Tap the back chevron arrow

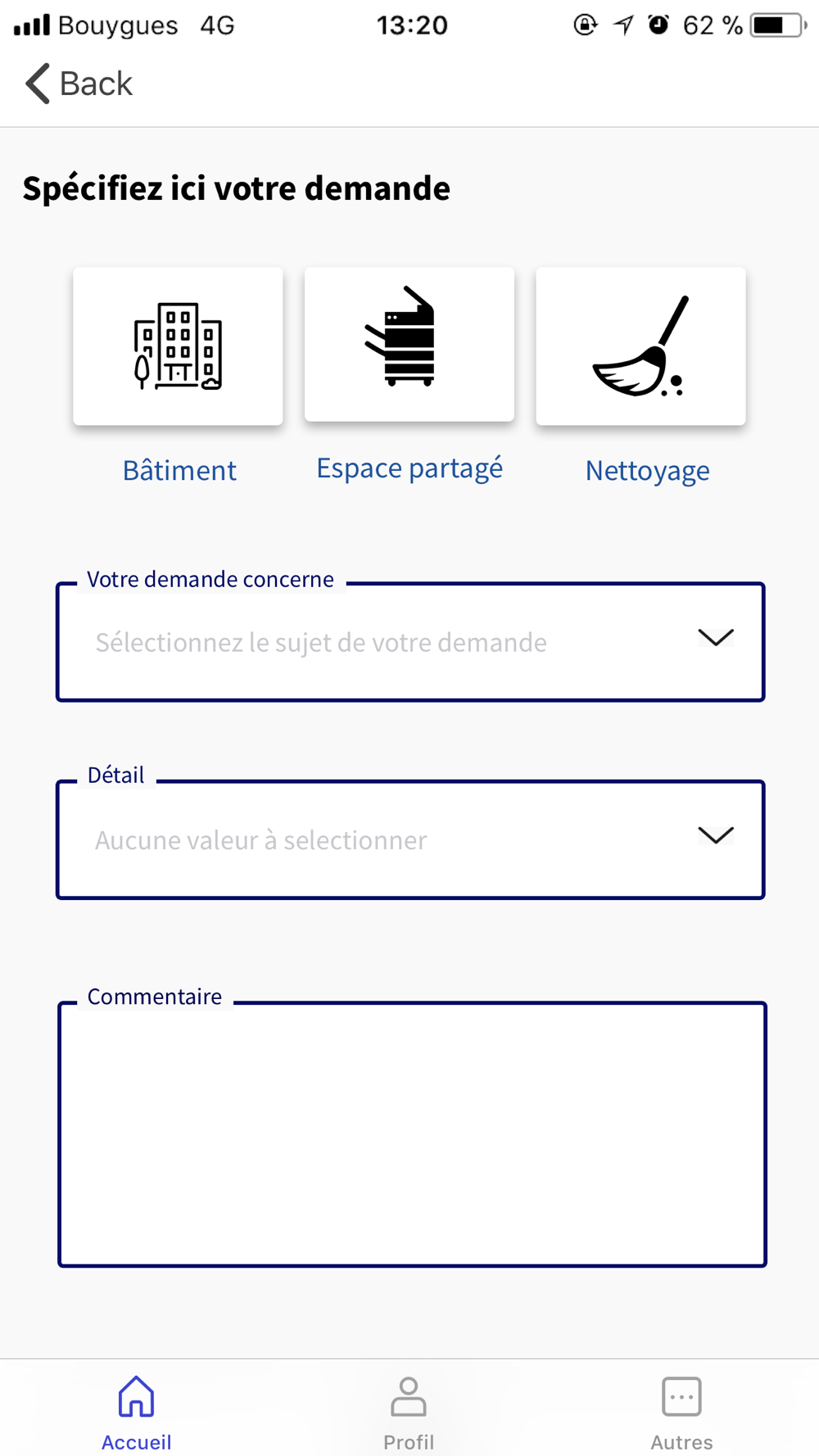tap(38, 83)
